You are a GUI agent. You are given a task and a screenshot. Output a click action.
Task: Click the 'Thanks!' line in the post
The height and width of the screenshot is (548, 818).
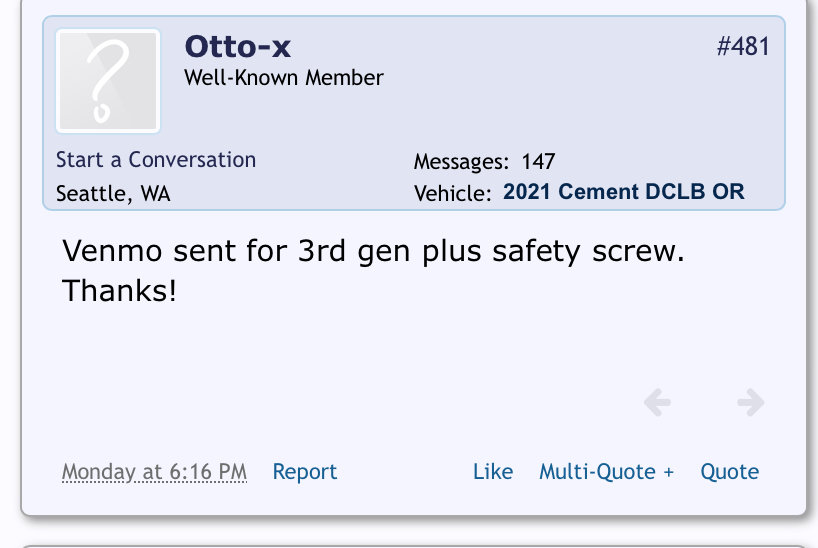119,291
